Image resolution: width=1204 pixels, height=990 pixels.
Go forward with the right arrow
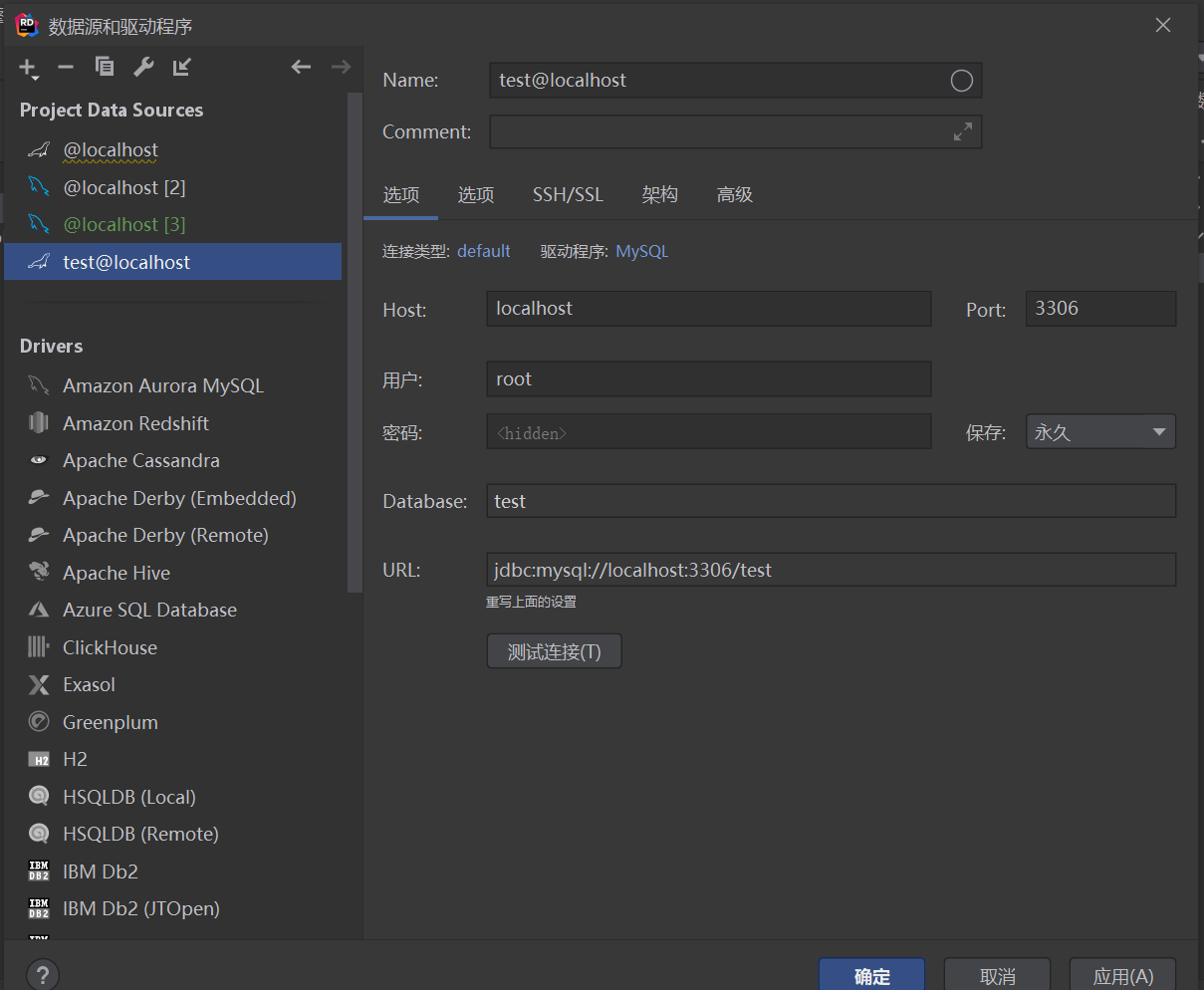[341, 67]
